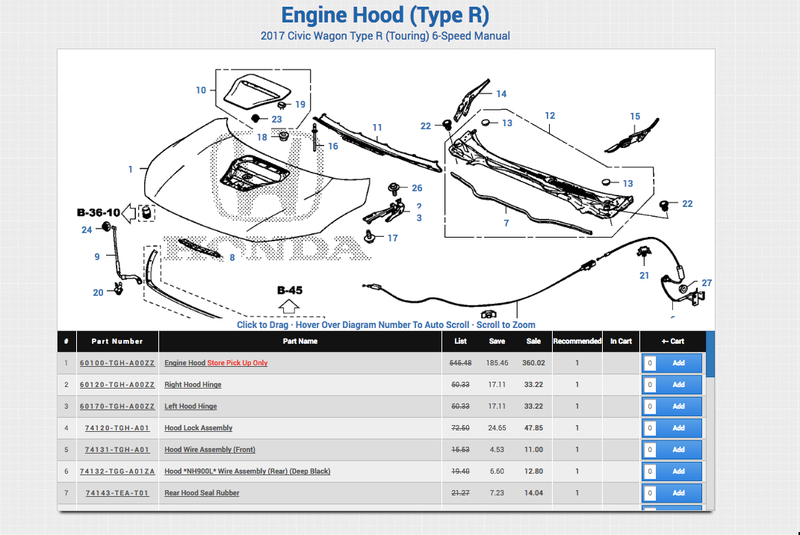Click quantity field for Engine Hood
The width and height of the screenshot is (800, 535).
pos(649,363)
